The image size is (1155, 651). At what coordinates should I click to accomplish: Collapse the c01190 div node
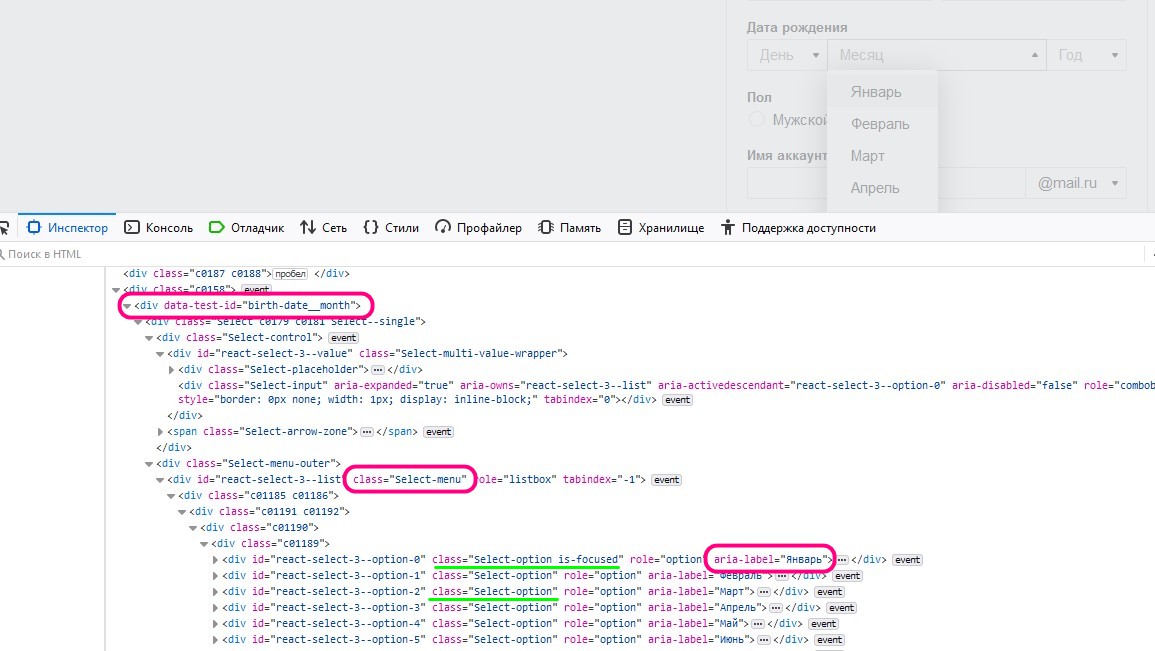click(193, 528)
